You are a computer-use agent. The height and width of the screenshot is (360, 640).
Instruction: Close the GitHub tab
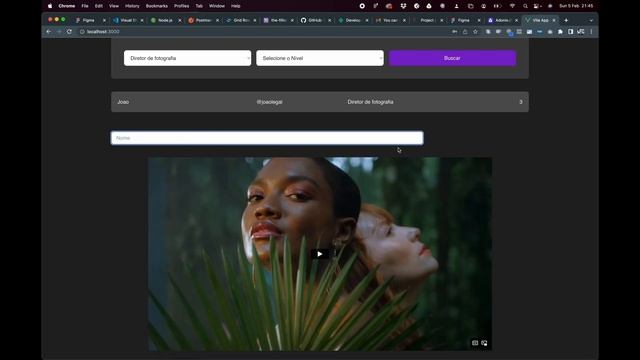pos(329,20)
